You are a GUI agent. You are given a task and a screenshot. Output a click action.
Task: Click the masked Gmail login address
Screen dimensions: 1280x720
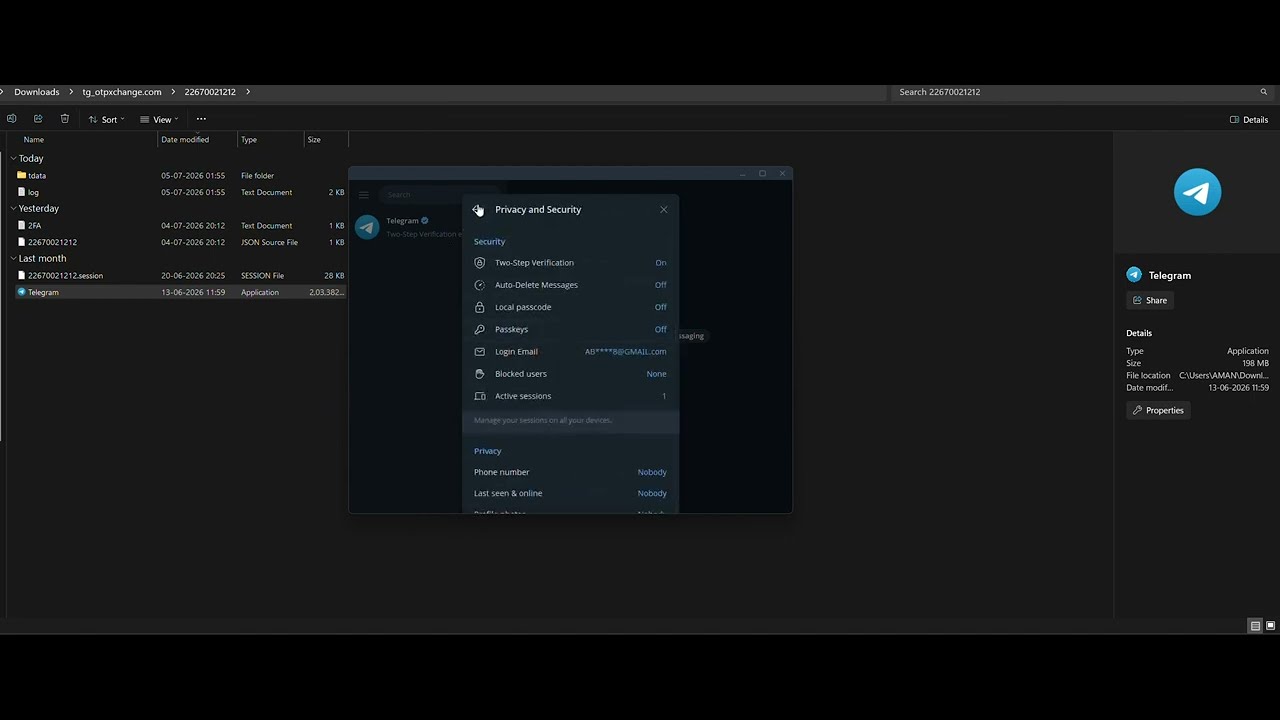click(x=626, y=352)
